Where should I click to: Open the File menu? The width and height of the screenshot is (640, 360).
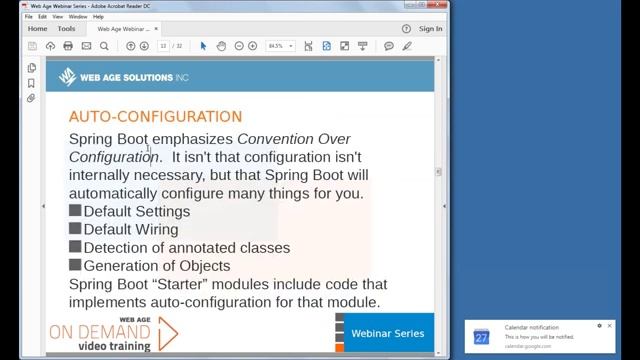tap(29, 17)
